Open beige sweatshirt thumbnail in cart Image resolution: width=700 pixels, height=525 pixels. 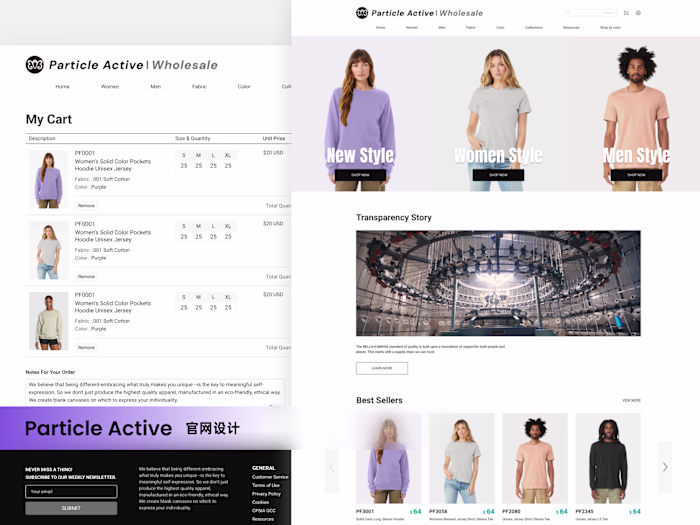48,321
